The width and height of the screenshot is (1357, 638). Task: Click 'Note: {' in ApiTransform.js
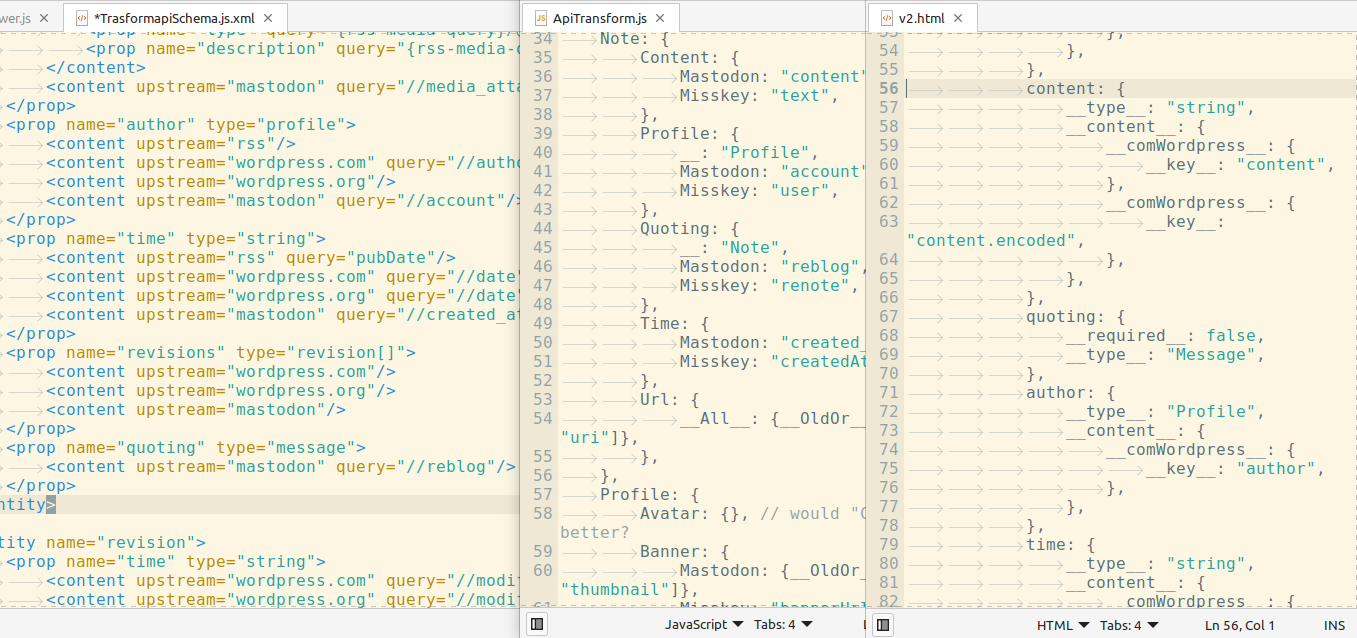pyautogui.click(x=635, y=39)
